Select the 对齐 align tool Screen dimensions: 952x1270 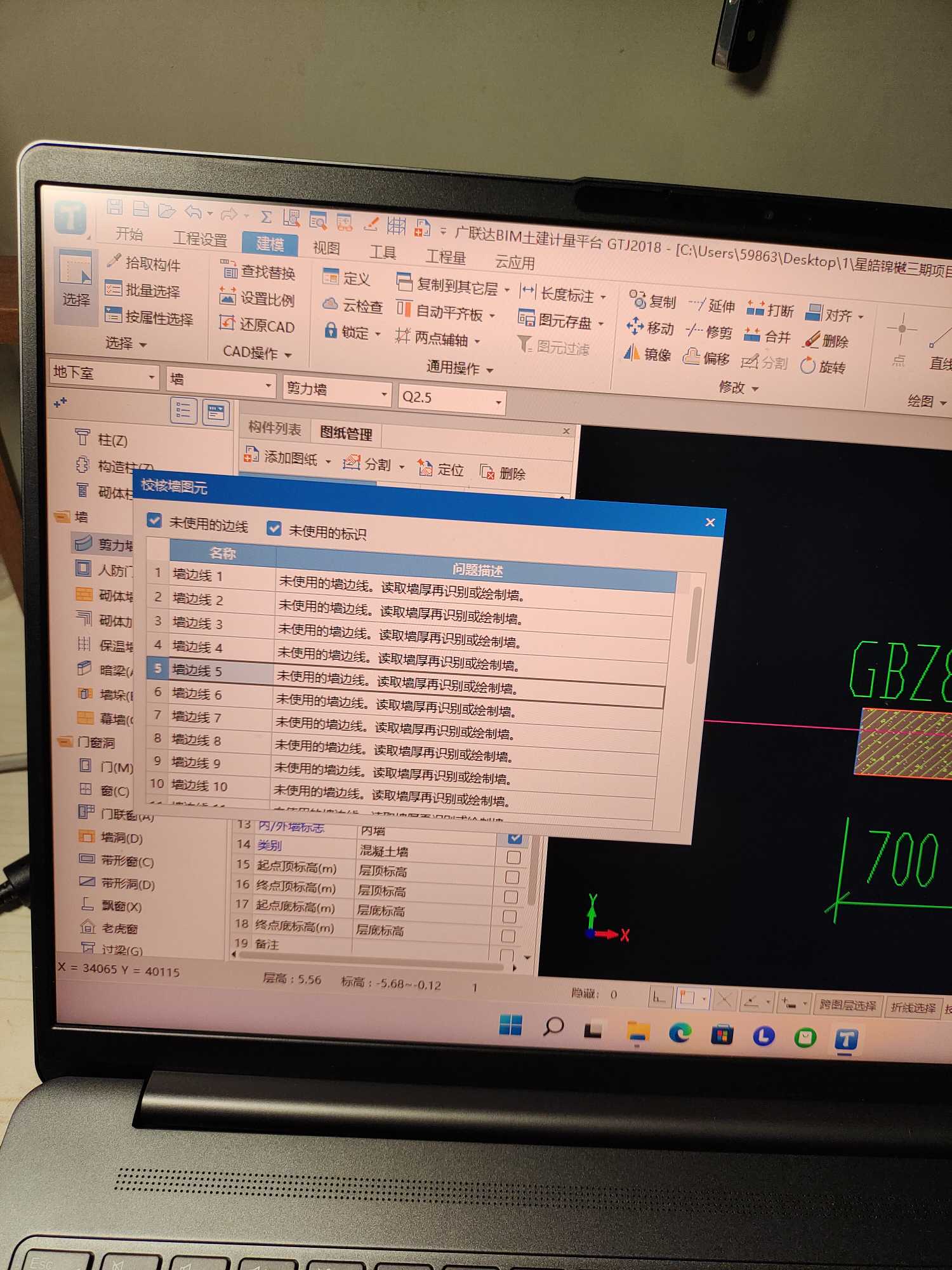(x=835, y=314)
